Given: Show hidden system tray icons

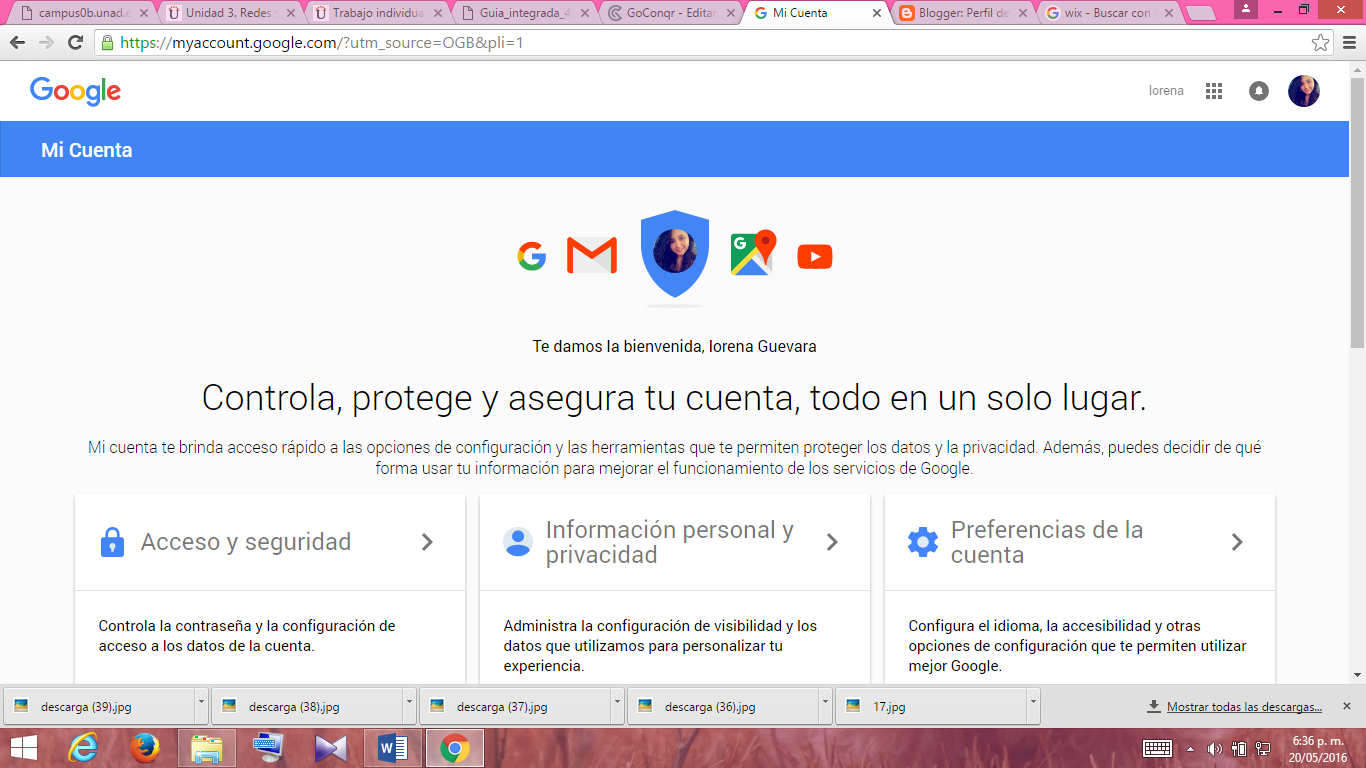Looking at the screenshot, I should pyautogui.click(x=1190, y=748).
